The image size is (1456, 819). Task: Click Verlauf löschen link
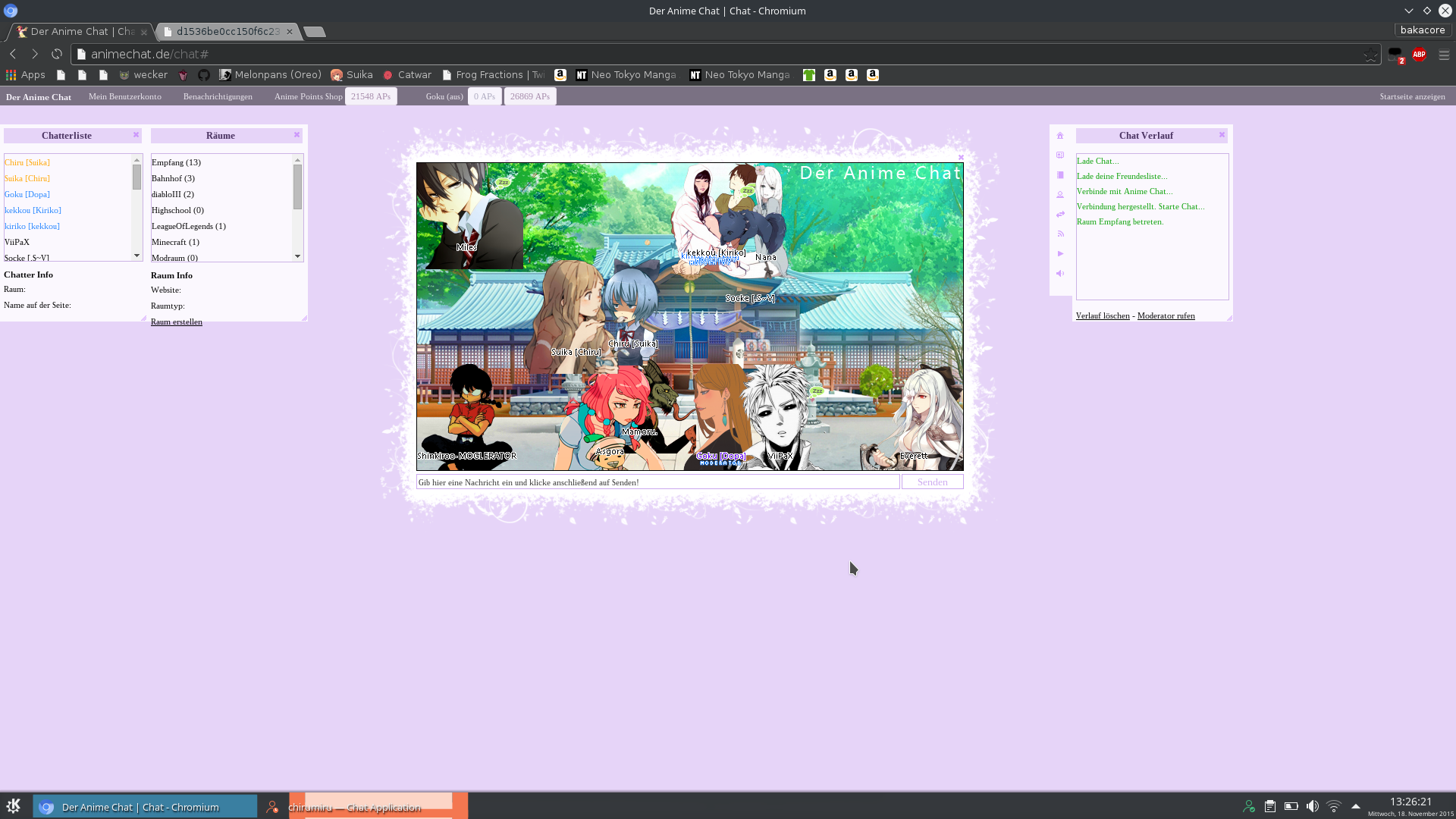1103,315
